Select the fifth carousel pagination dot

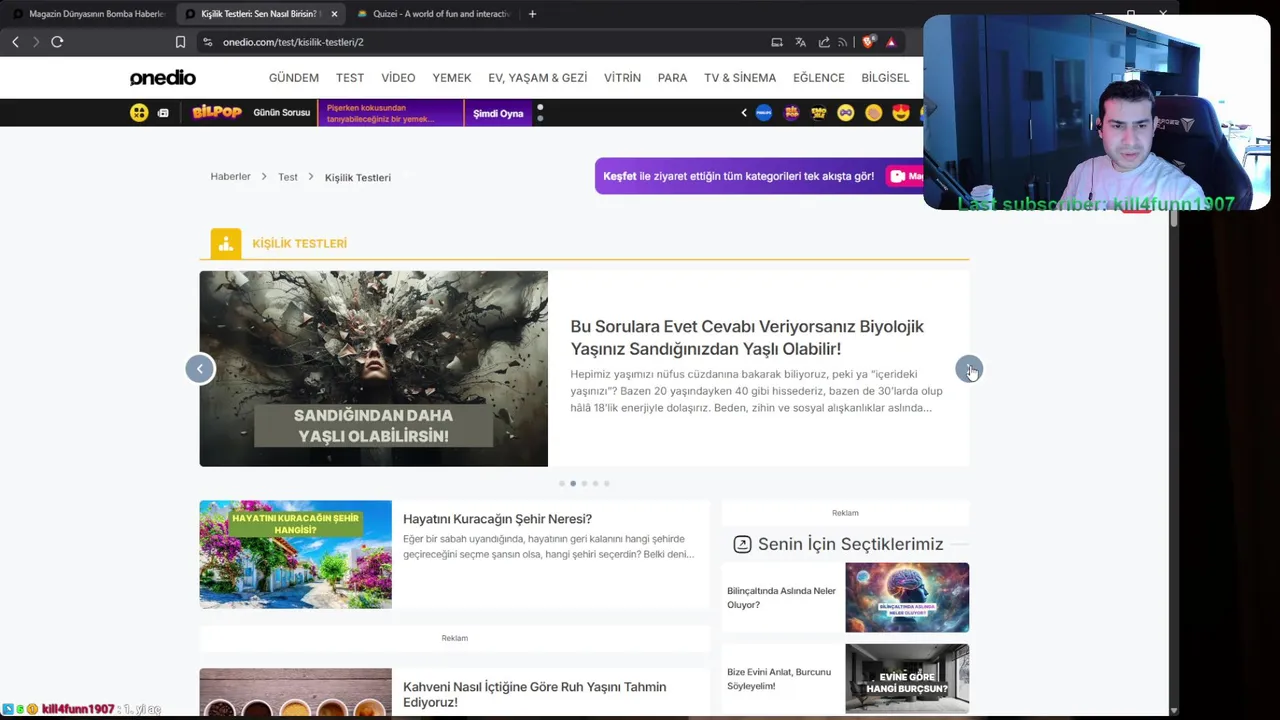pos(606,484)
